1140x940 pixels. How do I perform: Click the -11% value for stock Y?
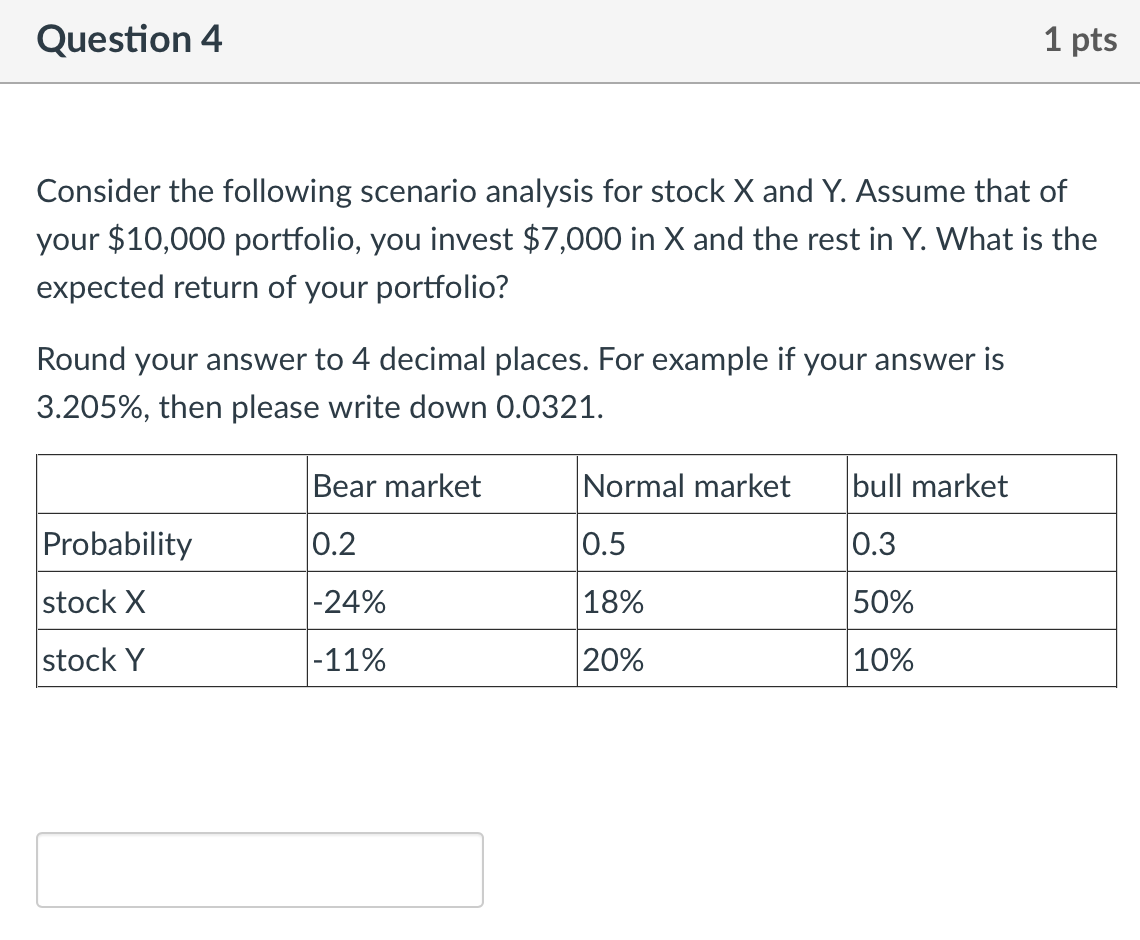pyautogui.click(x=341, y=660)
